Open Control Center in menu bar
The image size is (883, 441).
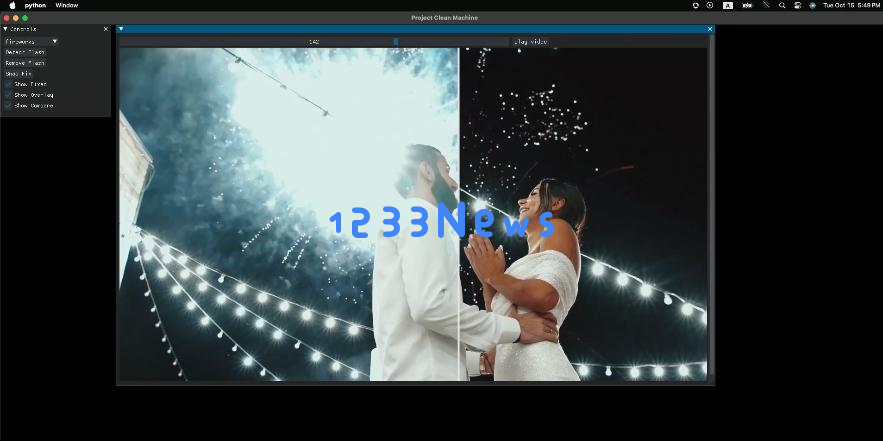[797, 5]
